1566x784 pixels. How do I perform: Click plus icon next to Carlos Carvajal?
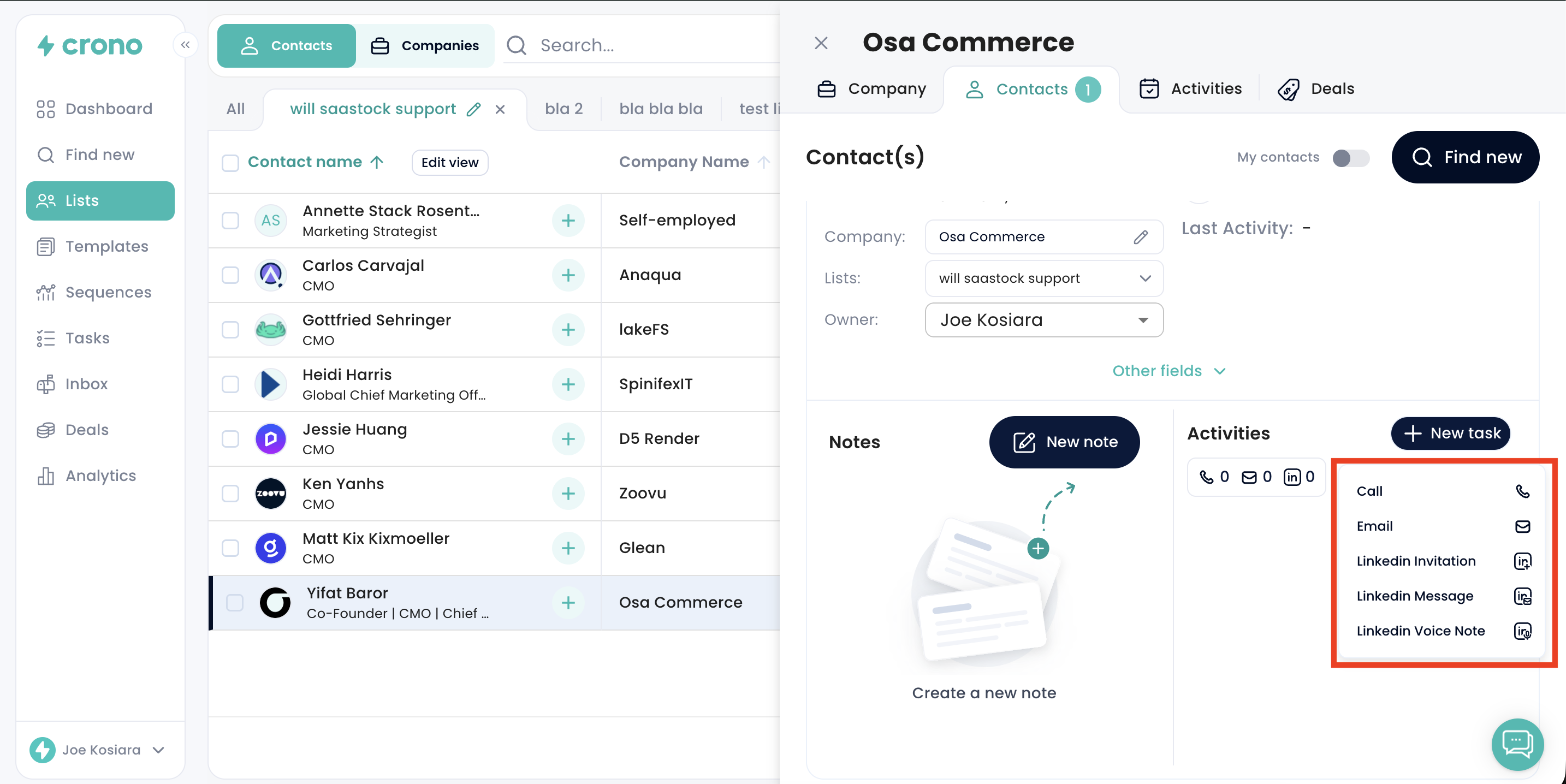click(x=568, y=275)
